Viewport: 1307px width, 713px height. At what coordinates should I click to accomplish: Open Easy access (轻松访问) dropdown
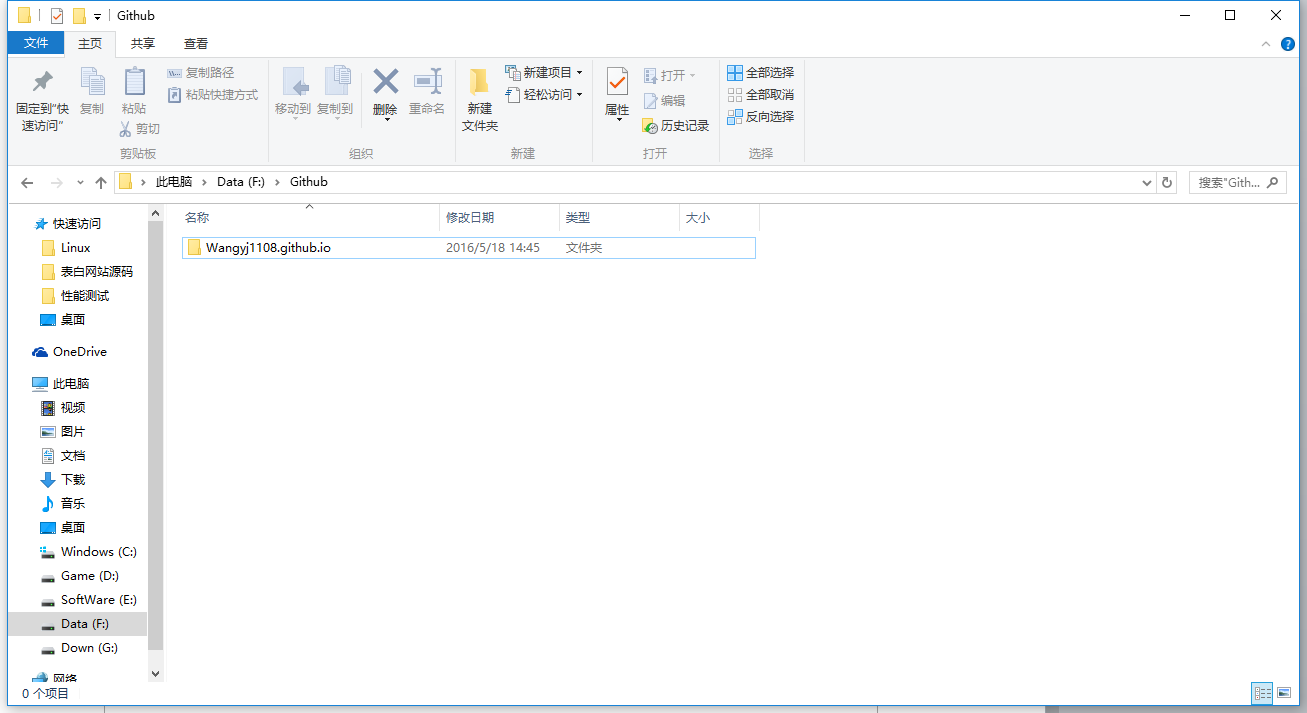point(544,95)
